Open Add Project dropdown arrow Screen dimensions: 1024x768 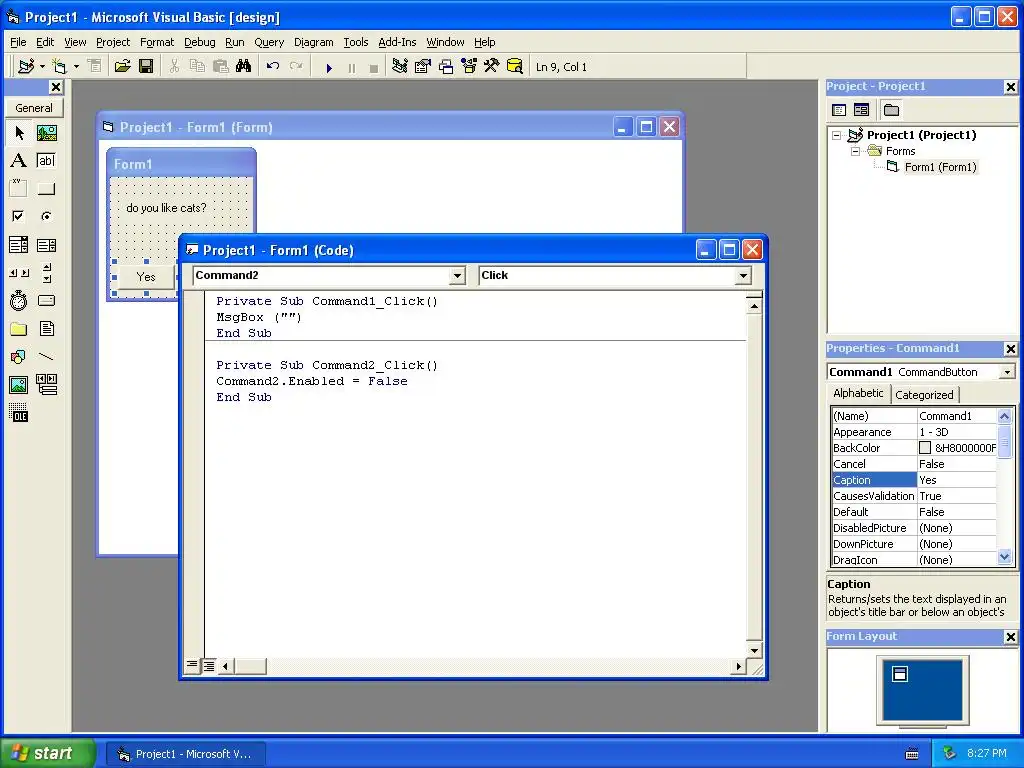(42, 67)
